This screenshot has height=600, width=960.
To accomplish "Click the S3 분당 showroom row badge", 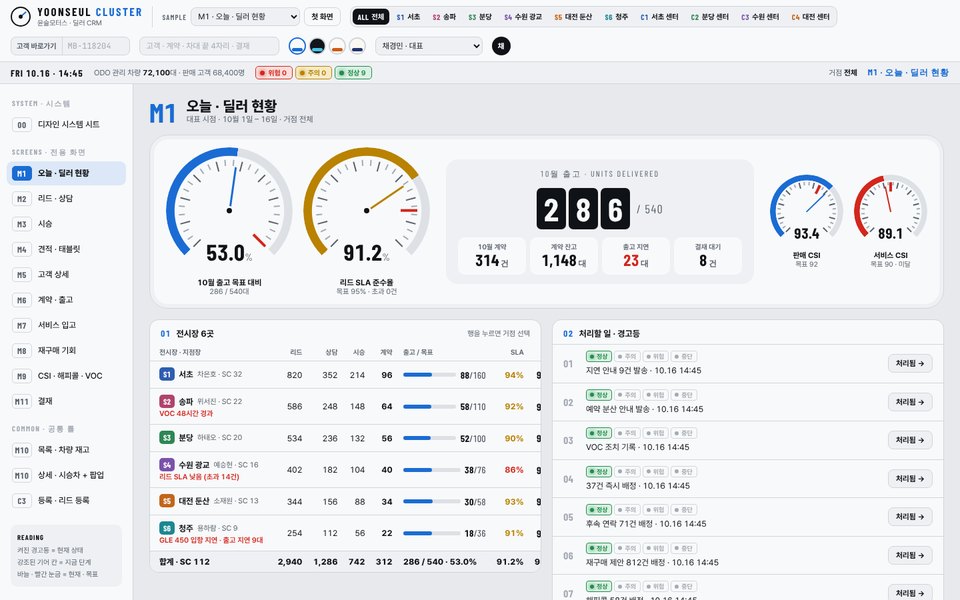I will click(167, 437).
